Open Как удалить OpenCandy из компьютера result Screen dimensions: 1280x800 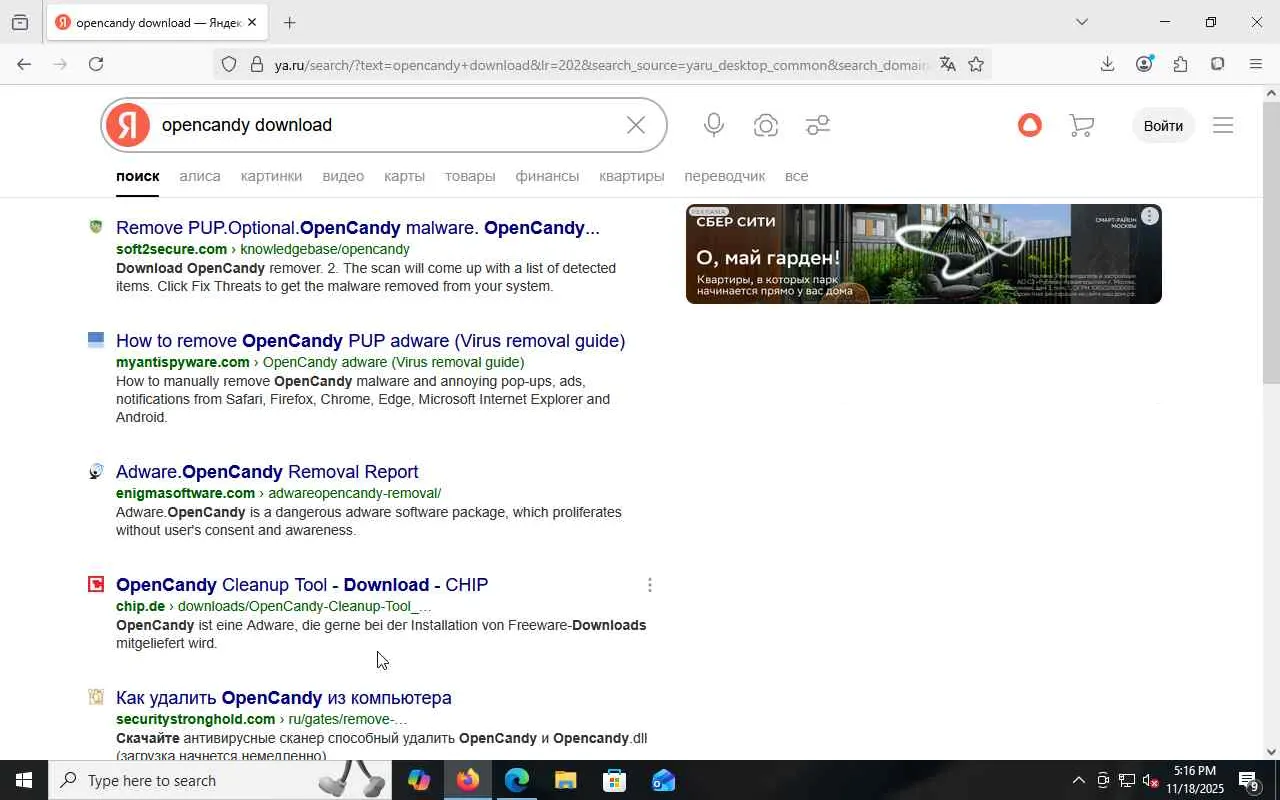pyautogui.click(x=284, y=698)
